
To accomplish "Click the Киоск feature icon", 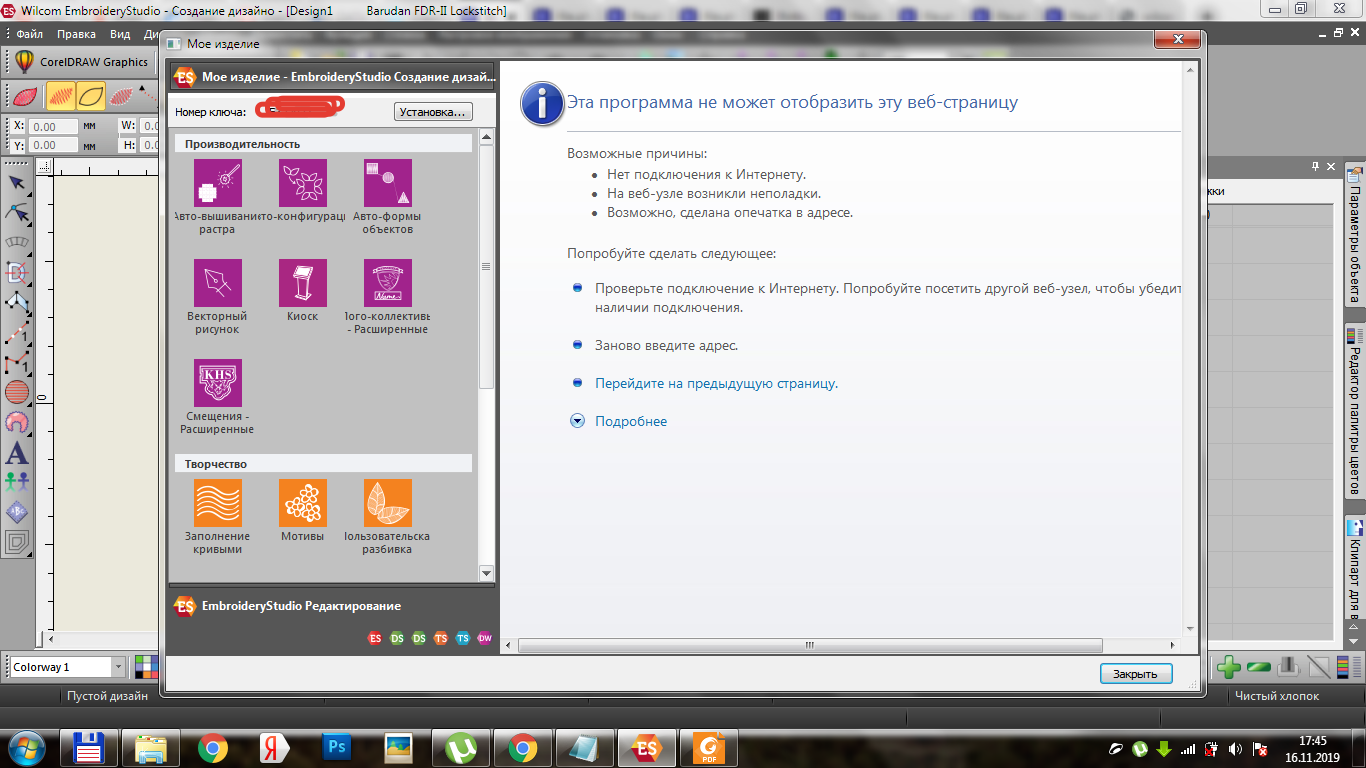I will 302,283.
